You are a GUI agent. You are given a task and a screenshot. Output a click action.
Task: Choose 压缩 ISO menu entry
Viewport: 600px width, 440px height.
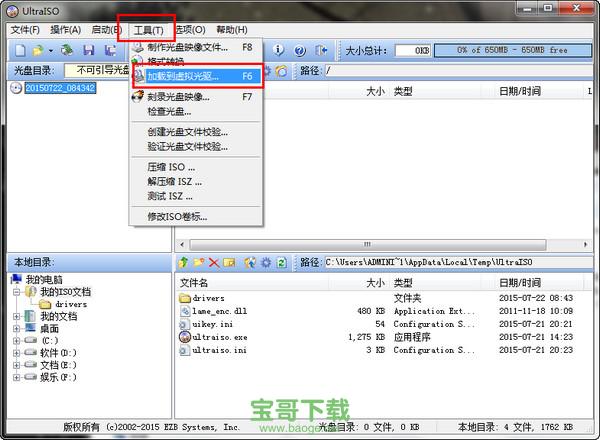(x=196, y=167)
